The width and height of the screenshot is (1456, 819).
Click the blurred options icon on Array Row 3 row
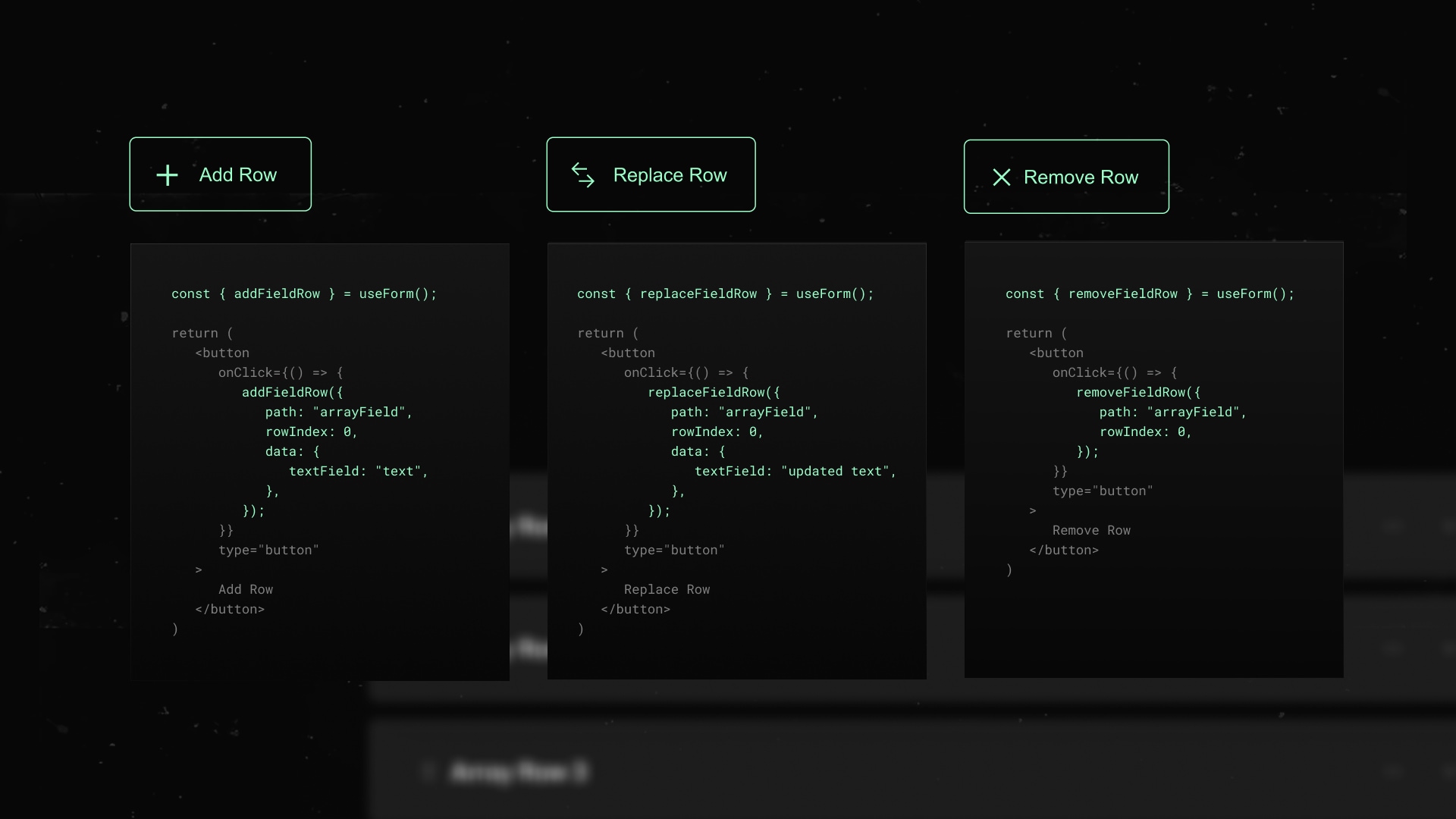[1392, 772]
